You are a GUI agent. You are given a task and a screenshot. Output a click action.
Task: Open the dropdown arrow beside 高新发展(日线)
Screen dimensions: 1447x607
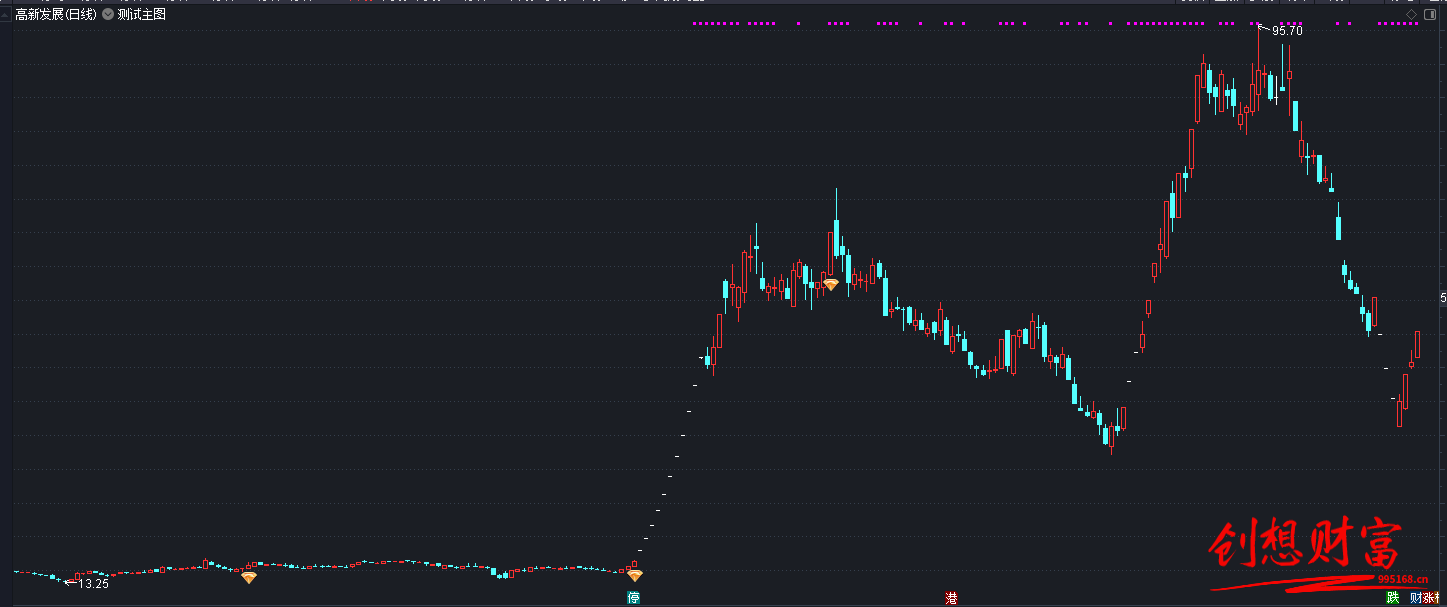(108, 15)
